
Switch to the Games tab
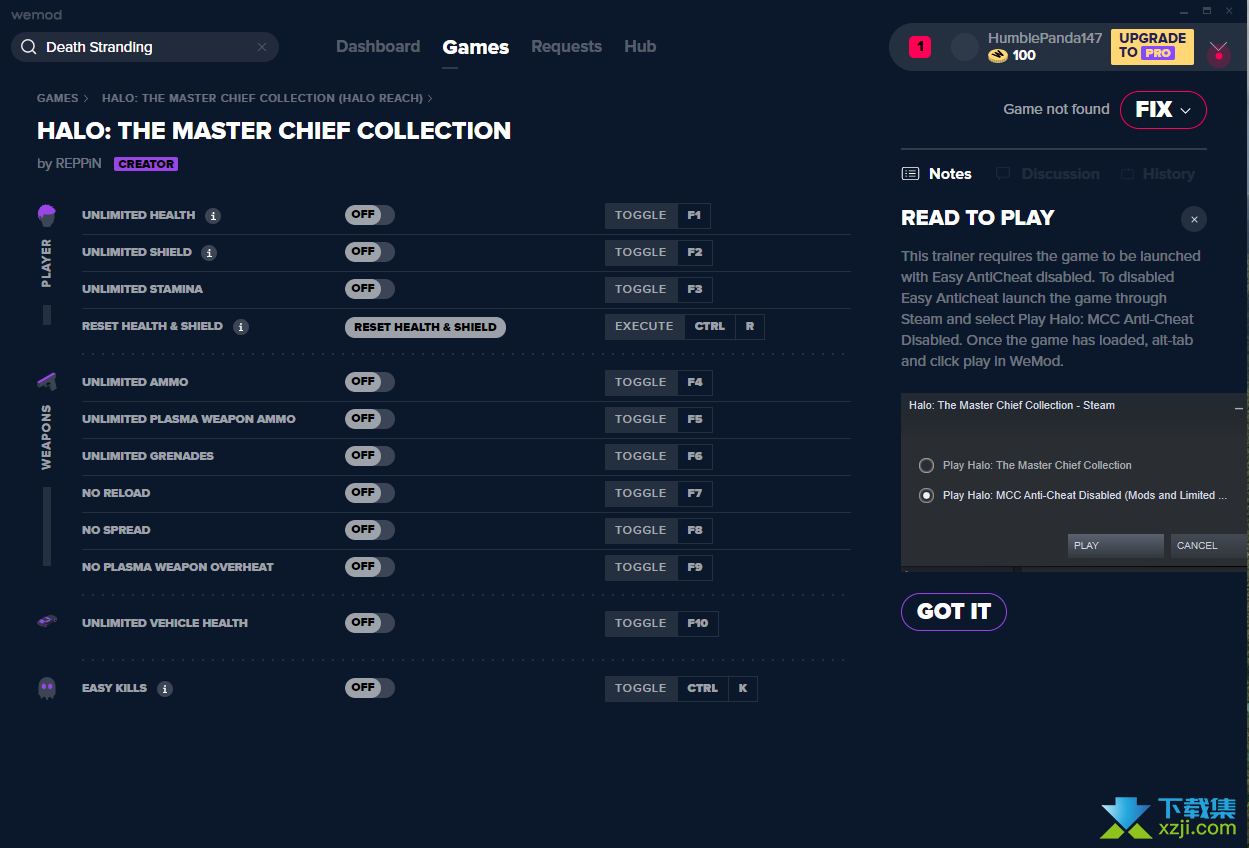click(x=476, y=47)
